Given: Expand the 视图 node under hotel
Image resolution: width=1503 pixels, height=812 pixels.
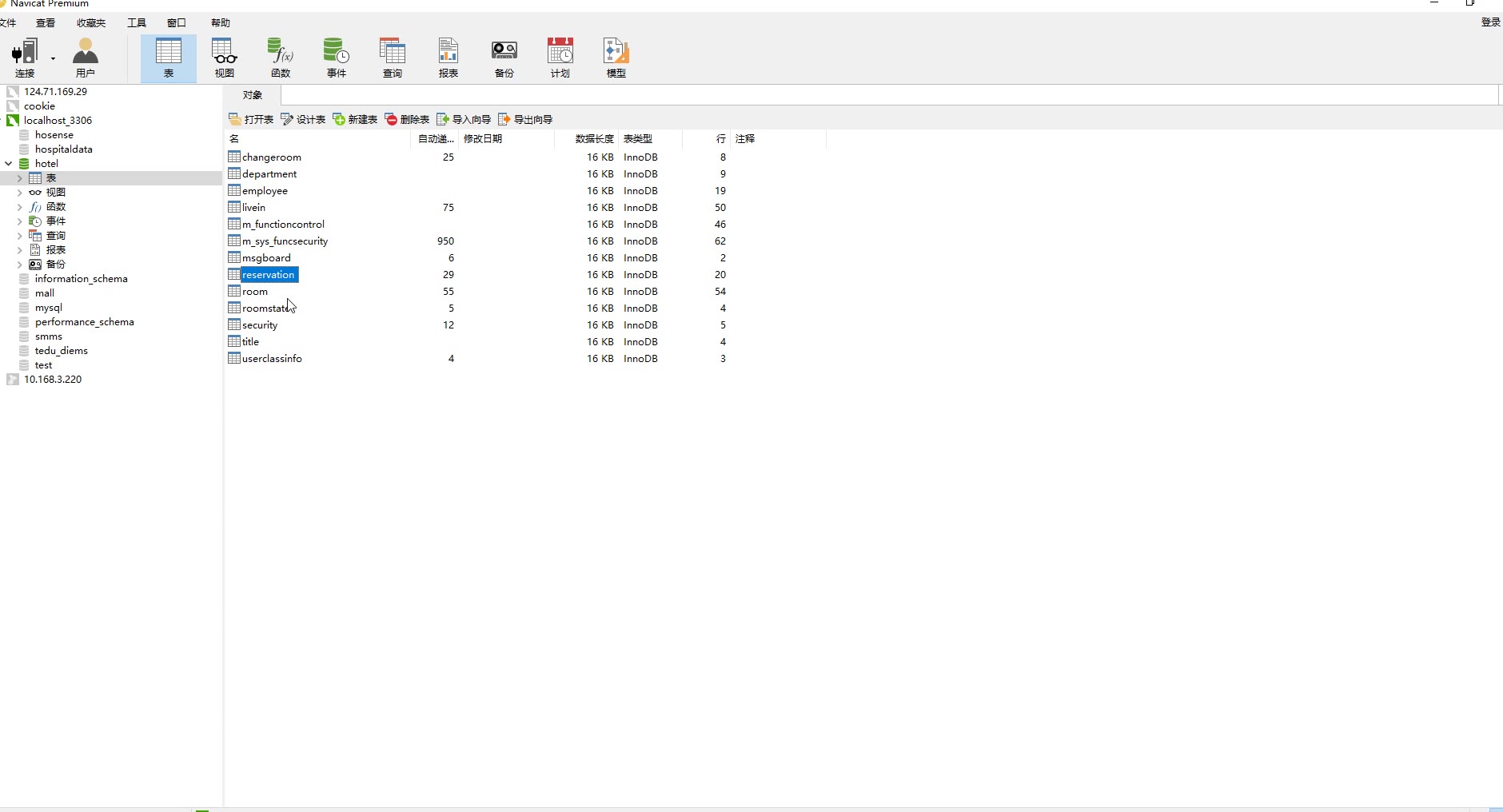Looking at the screenshot, I should point(20,192).
